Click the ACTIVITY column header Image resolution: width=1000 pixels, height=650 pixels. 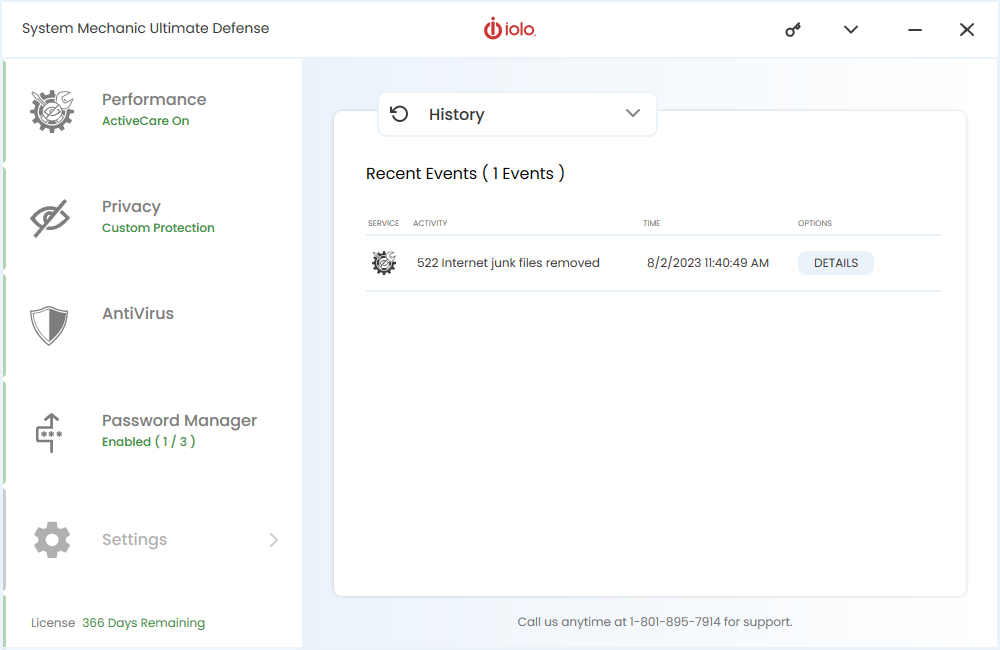430,223
